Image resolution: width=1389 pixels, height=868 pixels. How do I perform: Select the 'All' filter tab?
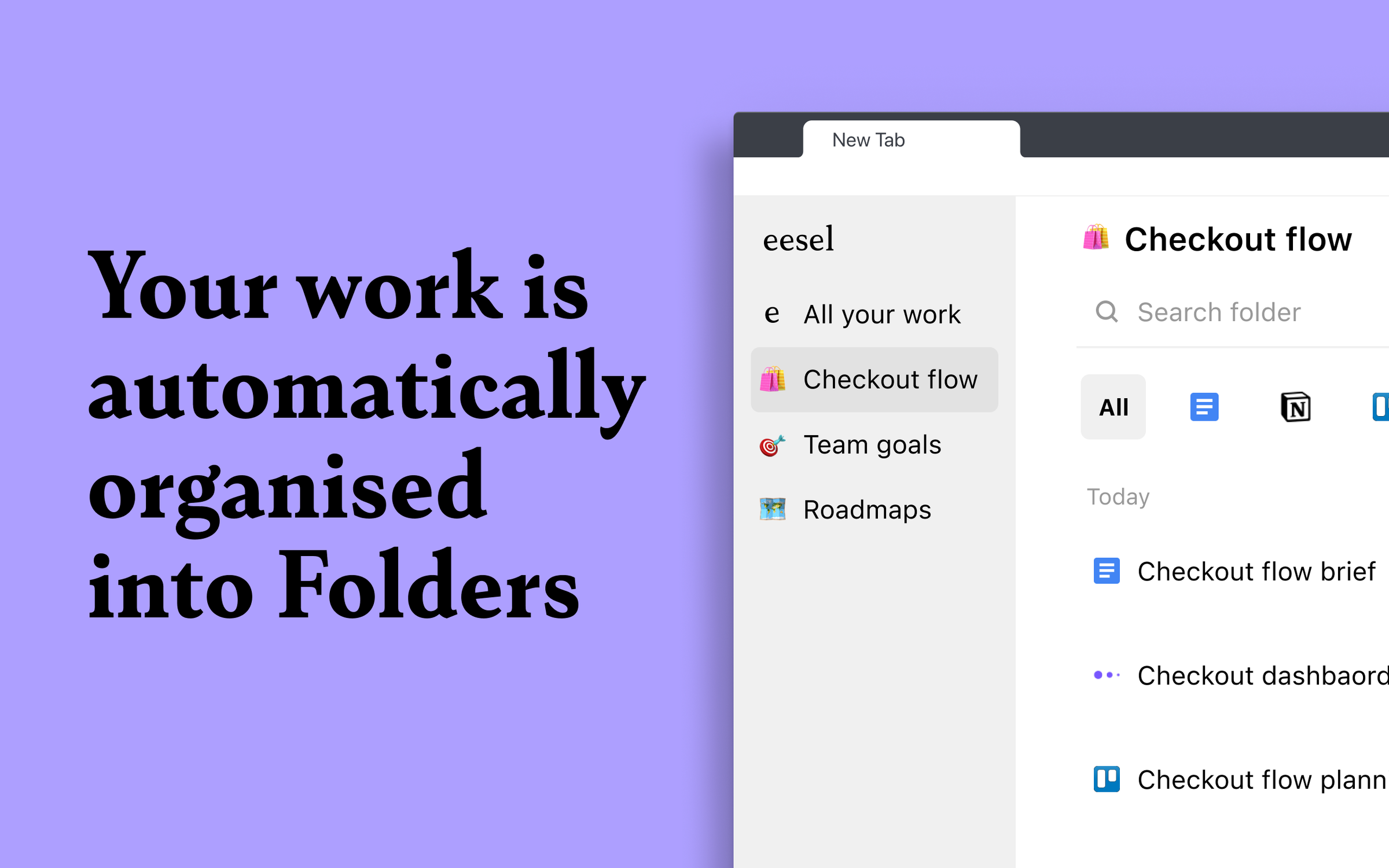click(1112, 407)
